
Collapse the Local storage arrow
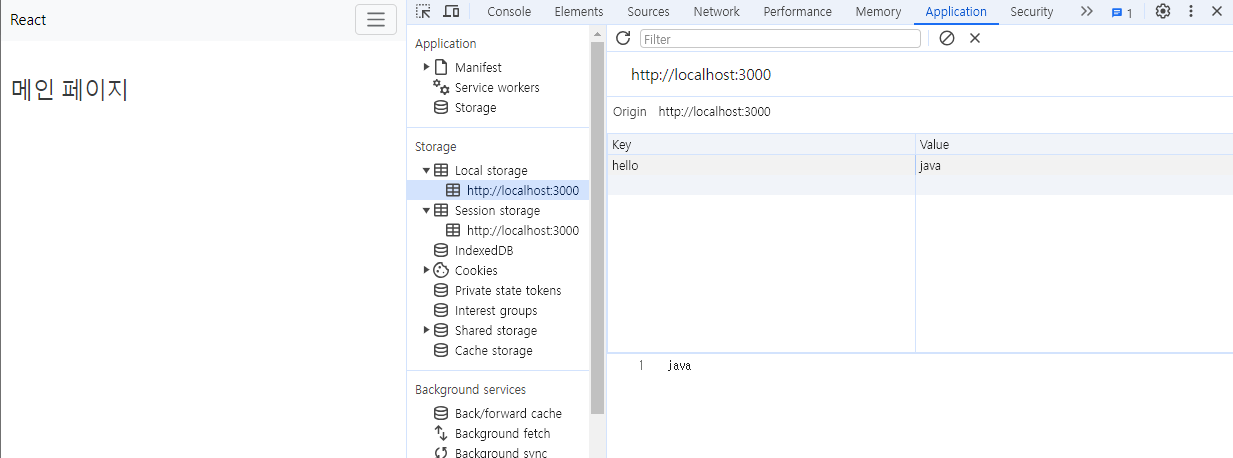point(427,171)
